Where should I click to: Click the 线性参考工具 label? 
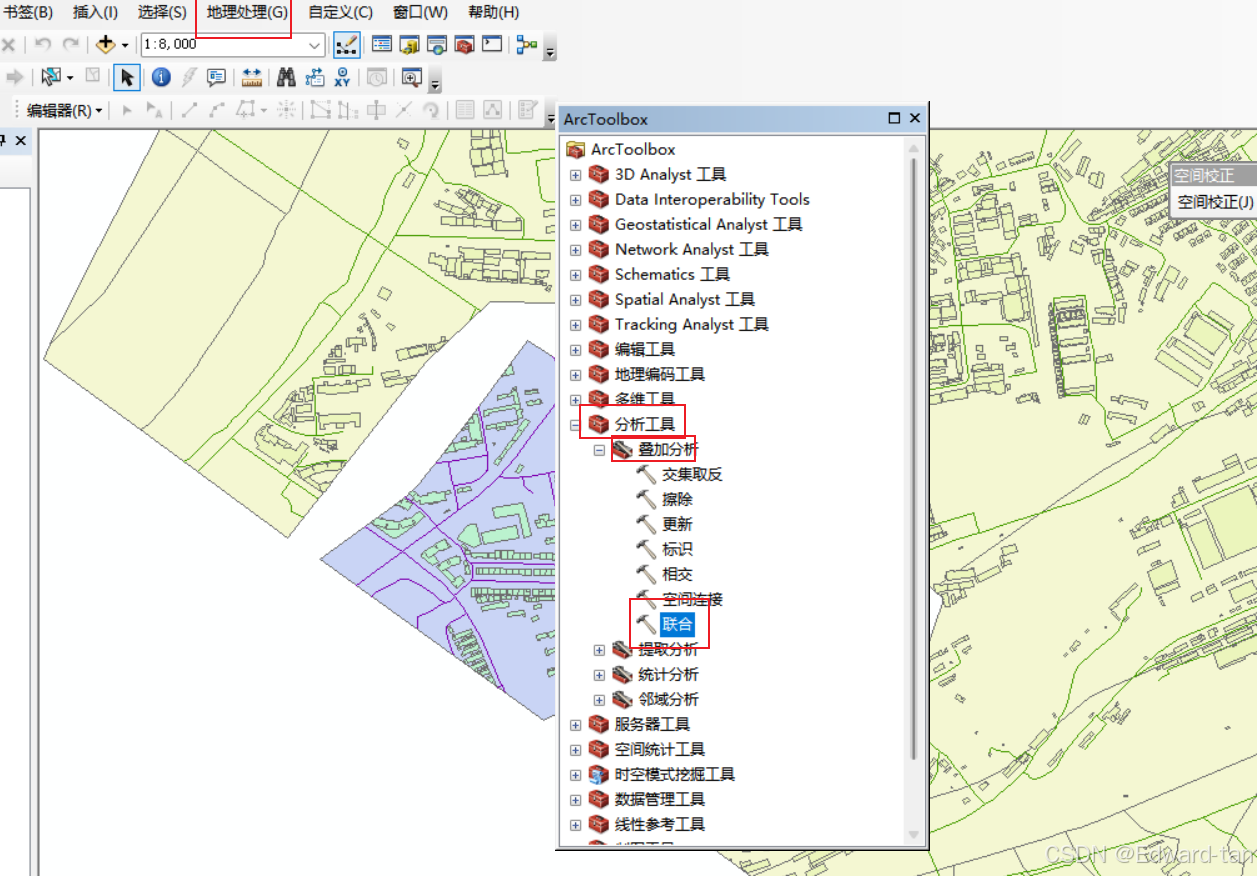point(660,825)
